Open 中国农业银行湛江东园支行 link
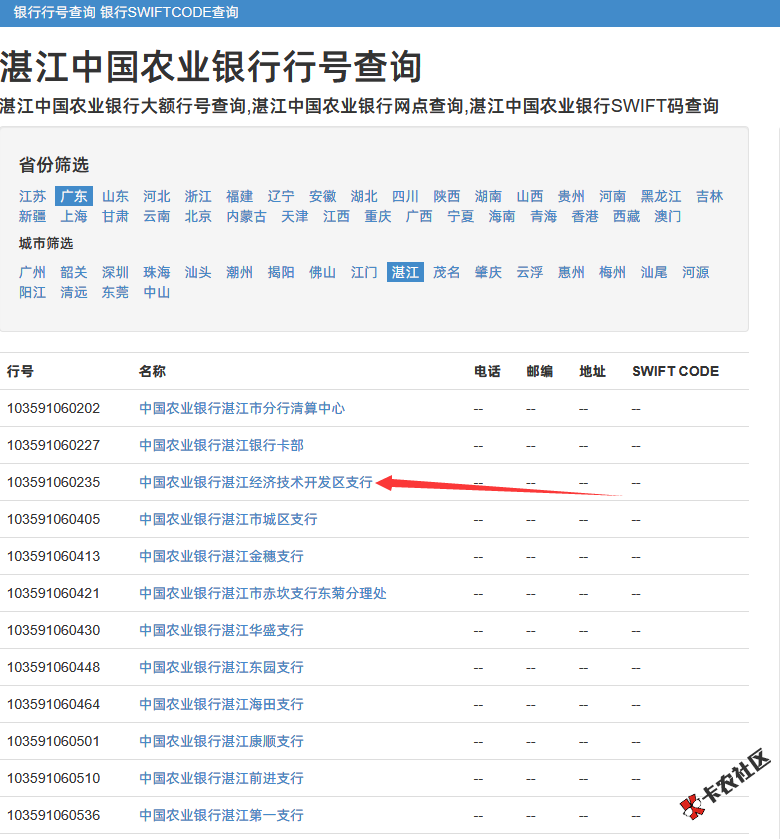Screen dimensions: 780x839 (221, 667)
